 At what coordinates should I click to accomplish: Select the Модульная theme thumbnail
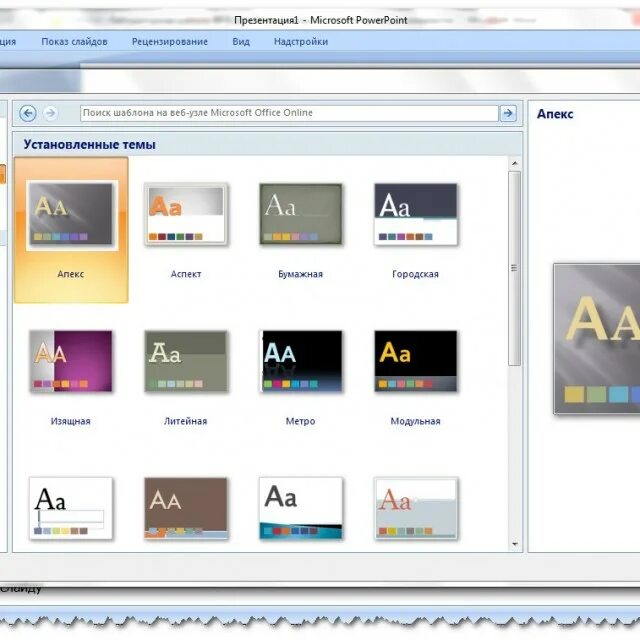click(416, 361)
